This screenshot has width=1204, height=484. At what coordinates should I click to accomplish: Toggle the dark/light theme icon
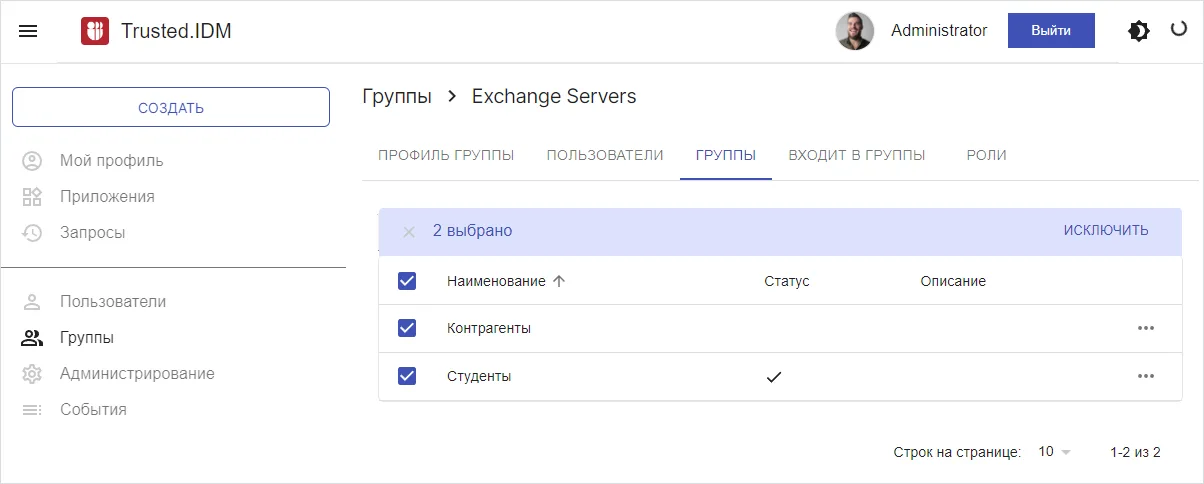(1138, 31)
